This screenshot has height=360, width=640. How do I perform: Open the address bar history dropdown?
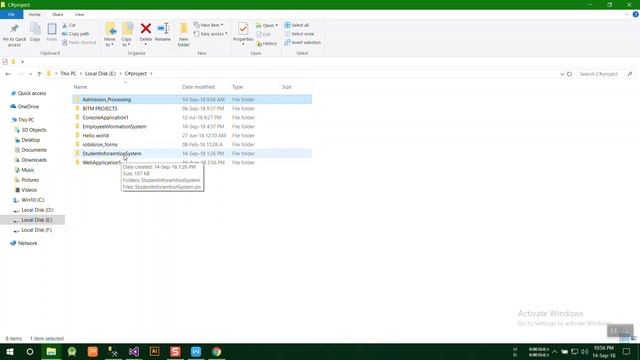tap(562, 74)
